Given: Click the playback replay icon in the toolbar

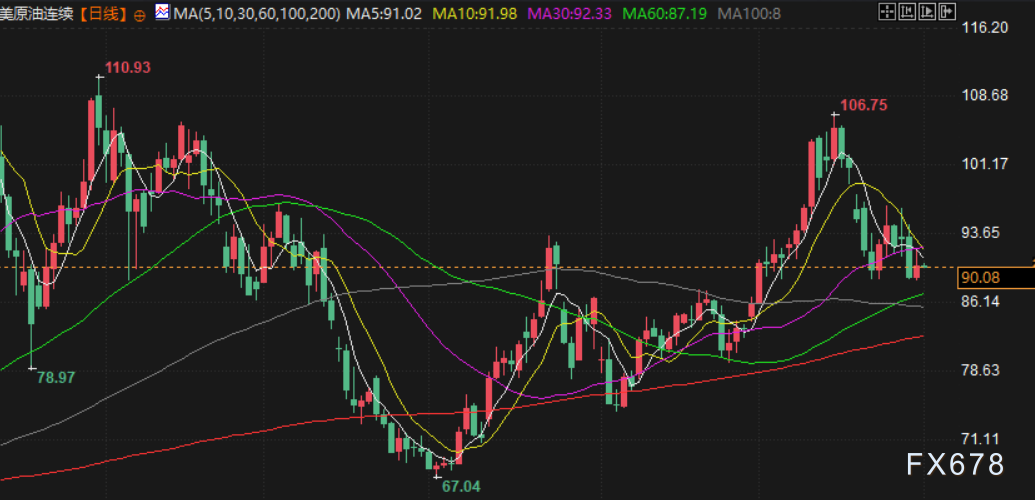Looking at the screenshot, I should click(927, 11).
